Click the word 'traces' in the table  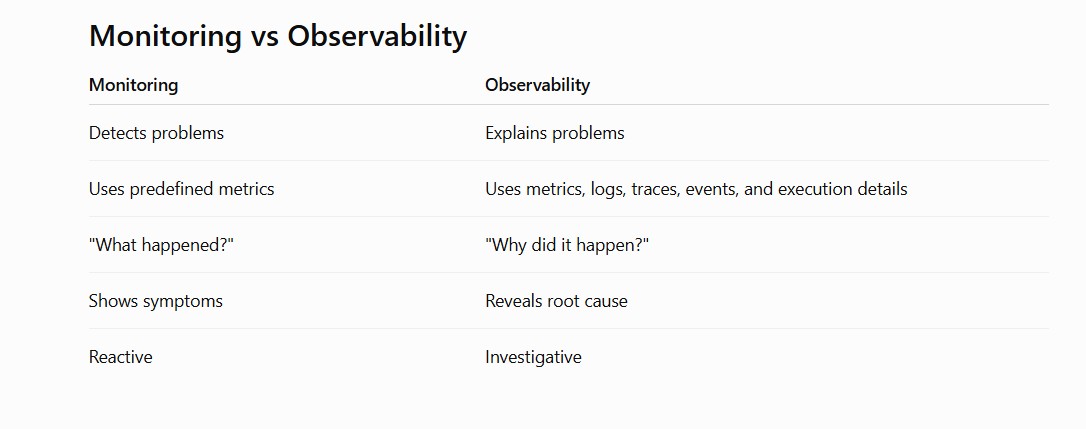coord(655,189)
